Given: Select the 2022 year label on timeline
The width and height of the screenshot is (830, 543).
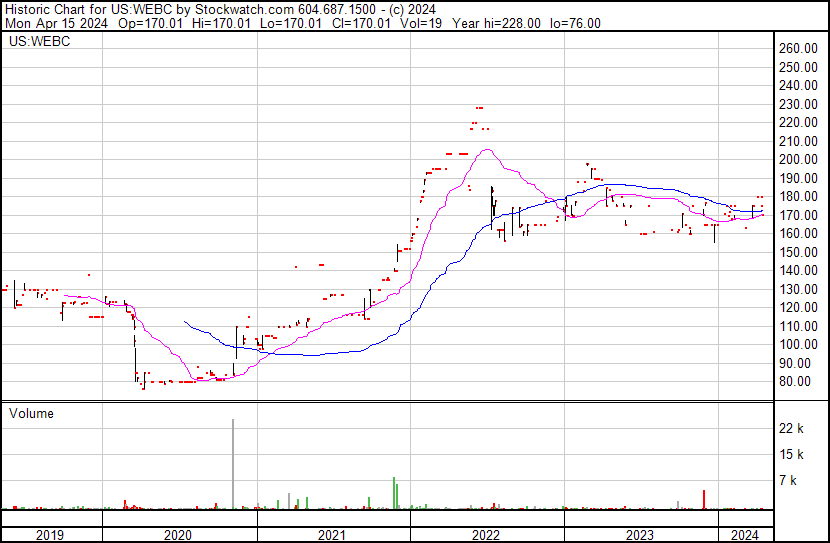Looking at the screenshot, I should [x=485, y=535].
